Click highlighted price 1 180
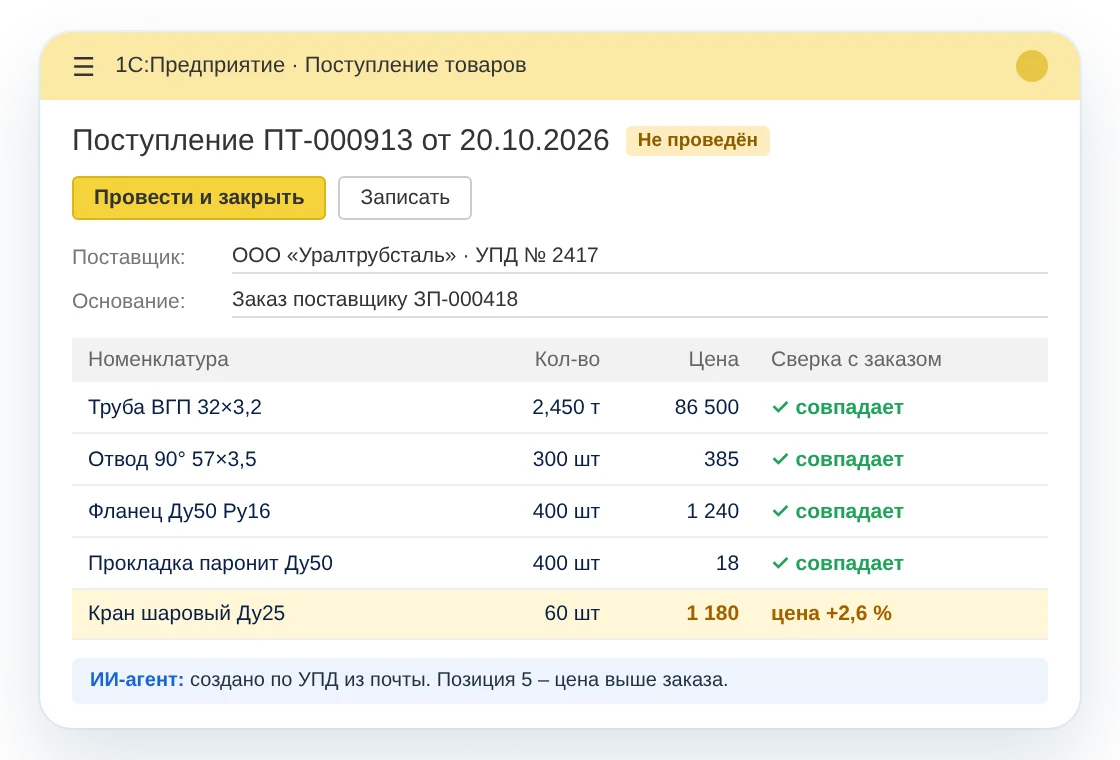Screen dimensions: 1120x760 point(712,614)
